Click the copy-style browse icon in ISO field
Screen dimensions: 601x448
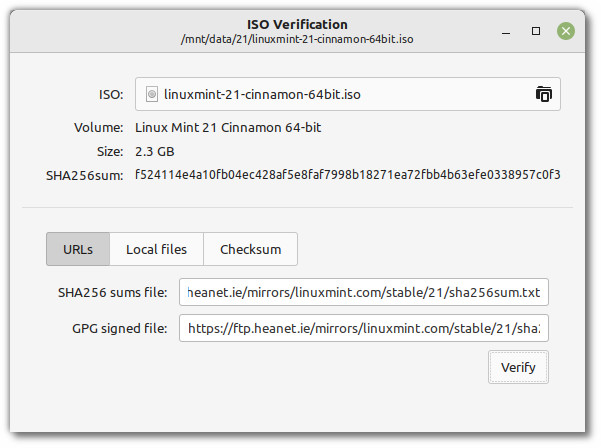(x=543, y=94)
